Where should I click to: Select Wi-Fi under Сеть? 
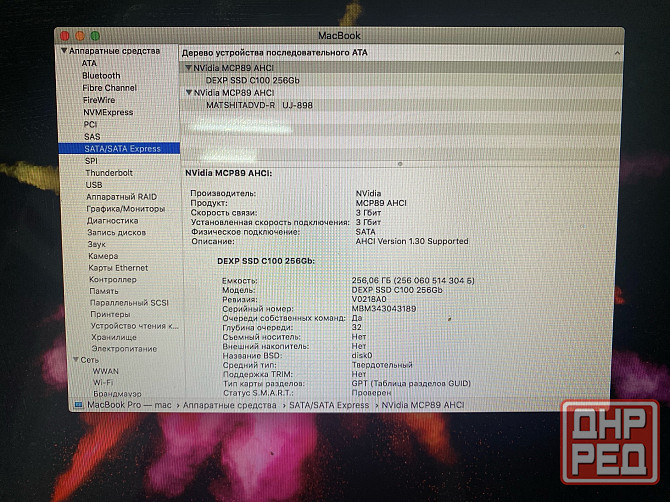click(x=103, y=382)
